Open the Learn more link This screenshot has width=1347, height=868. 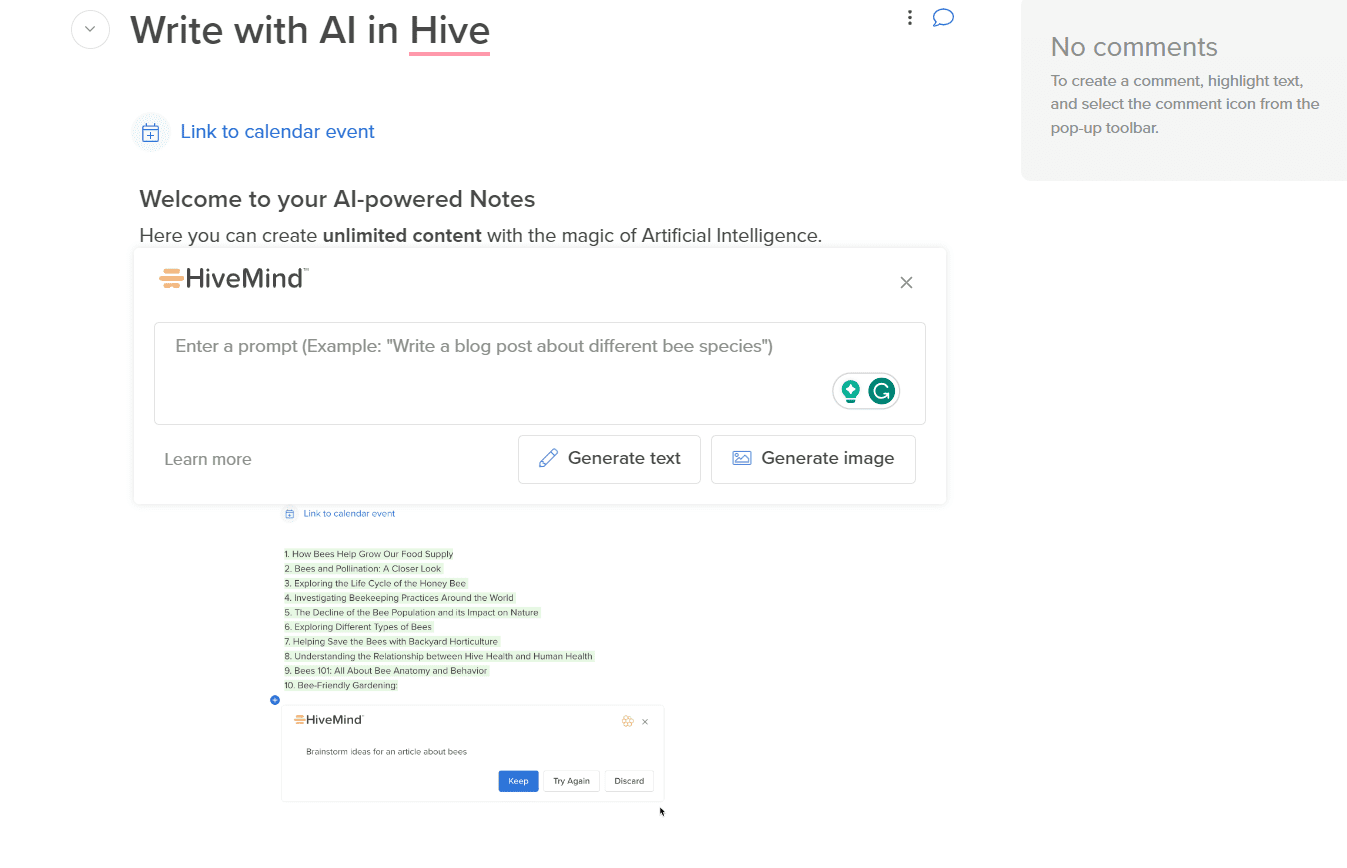207,458
